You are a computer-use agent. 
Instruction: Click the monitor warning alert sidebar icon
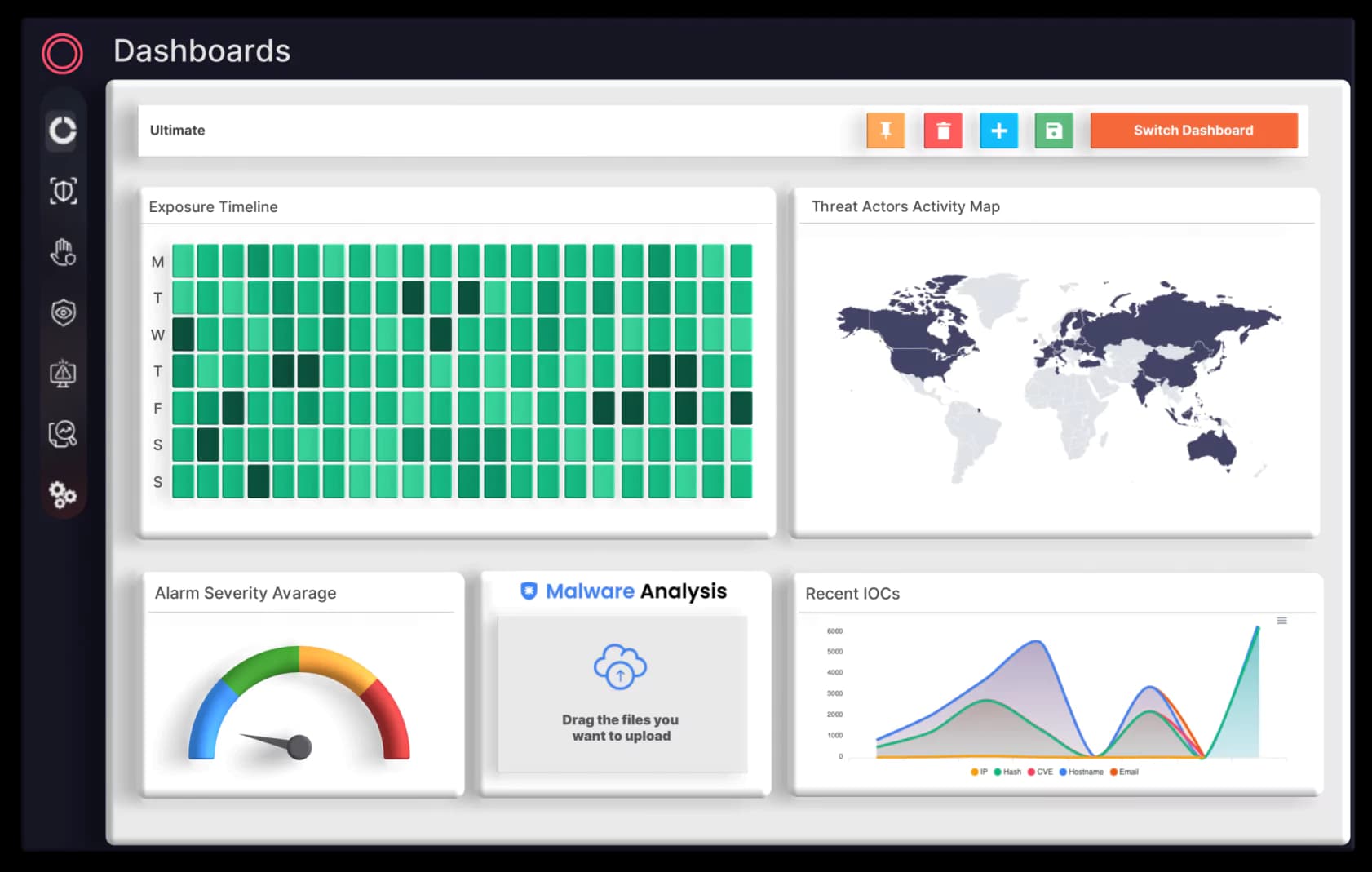(63, 374)
